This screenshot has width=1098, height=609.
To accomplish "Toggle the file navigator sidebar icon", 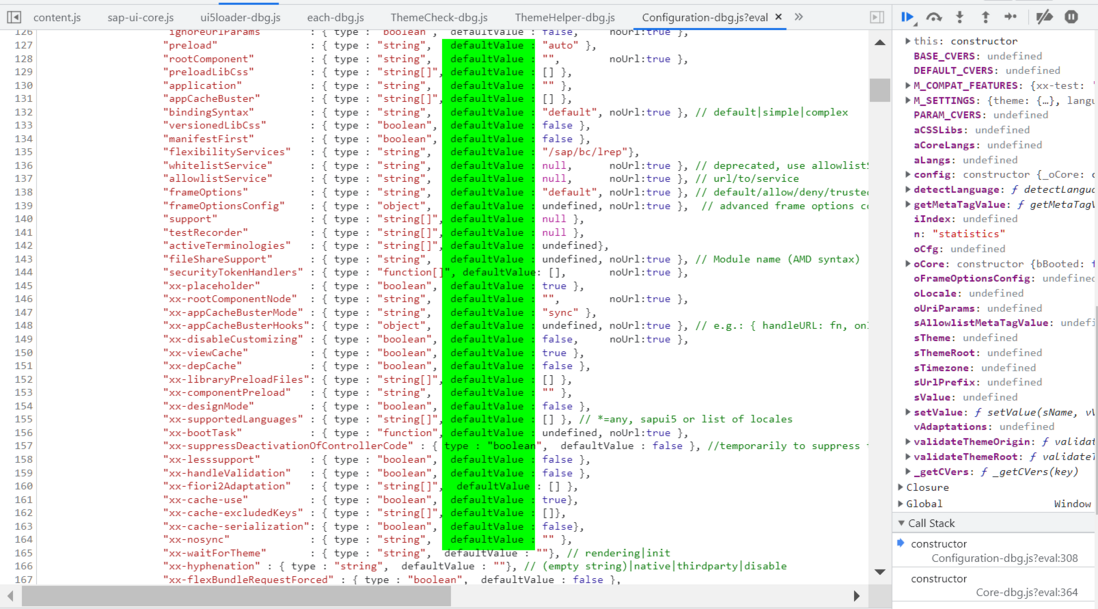I will tap(14, 17).
